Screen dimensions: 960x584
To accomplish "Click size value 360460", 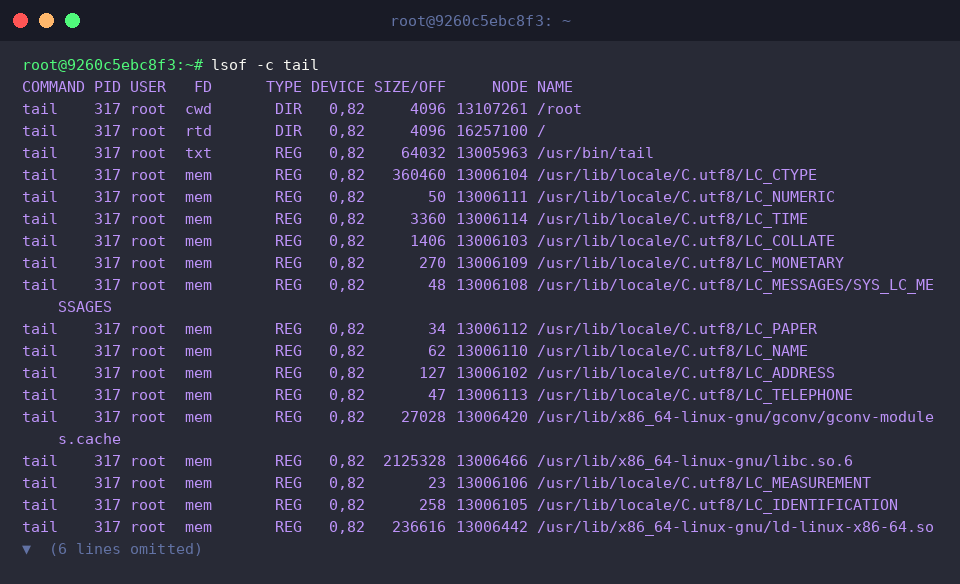I will tap(419, 175).
